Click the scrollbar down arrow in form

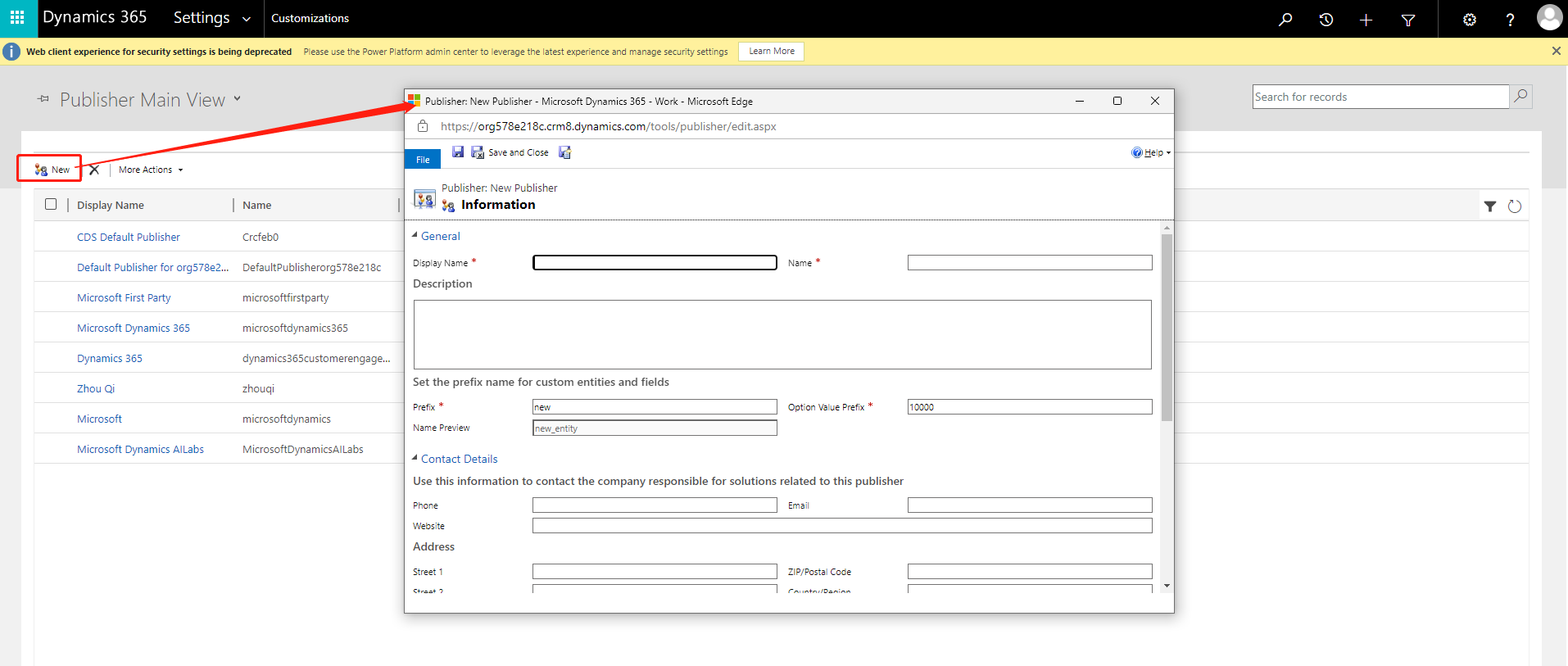(1167, 586)
